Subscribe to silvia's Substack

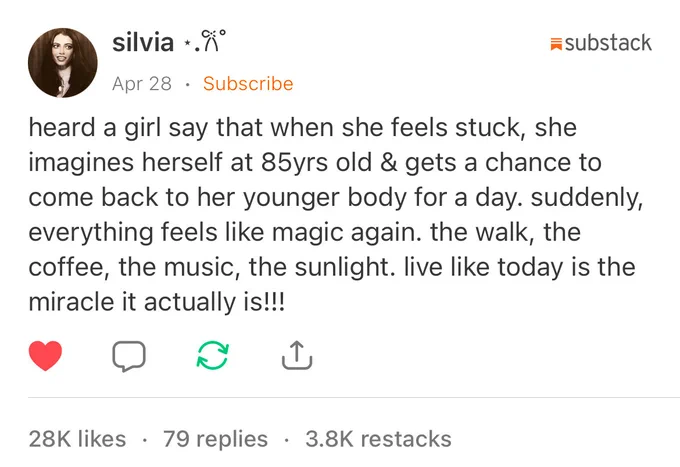pyautogui.click(x=248, y=83)
